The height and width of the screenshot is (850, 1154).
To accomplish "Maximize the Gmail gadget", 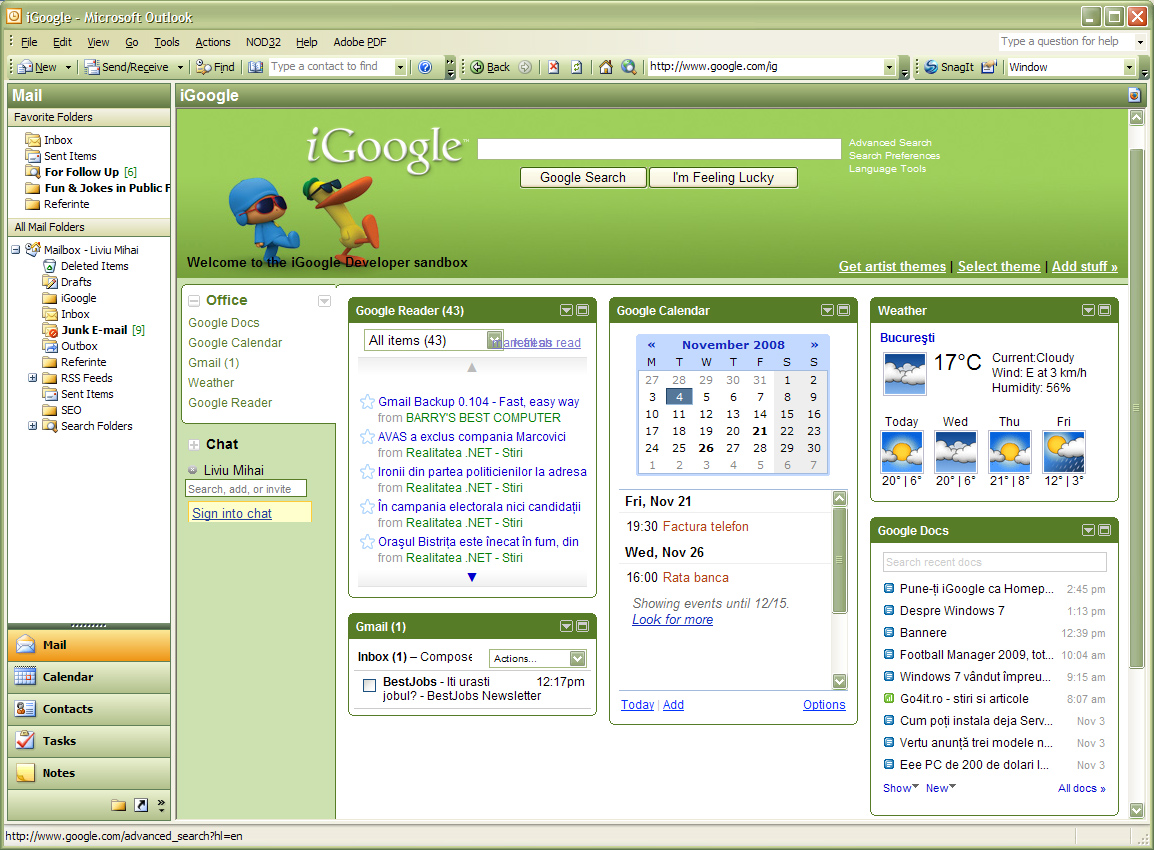I will (x=583, y=626).
